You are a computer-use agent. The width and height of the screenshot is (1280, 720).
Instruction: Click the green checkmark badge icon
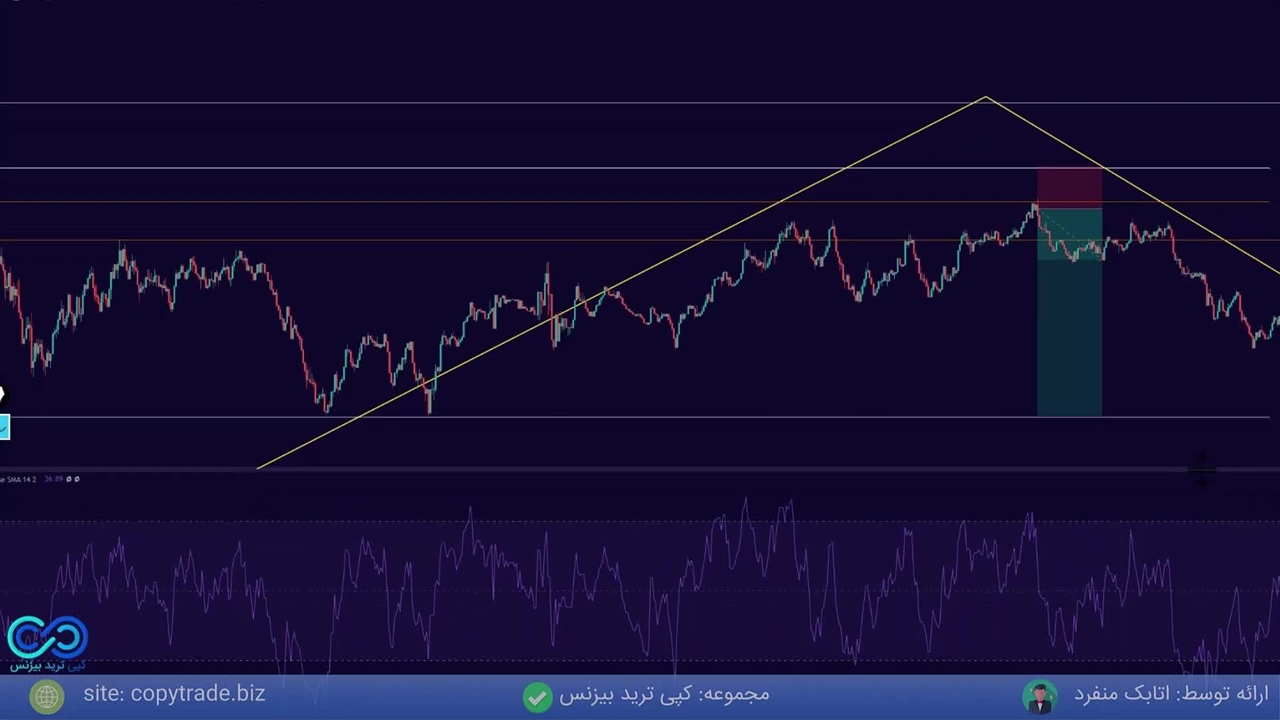pyautogui.click(x=537, y=696)
